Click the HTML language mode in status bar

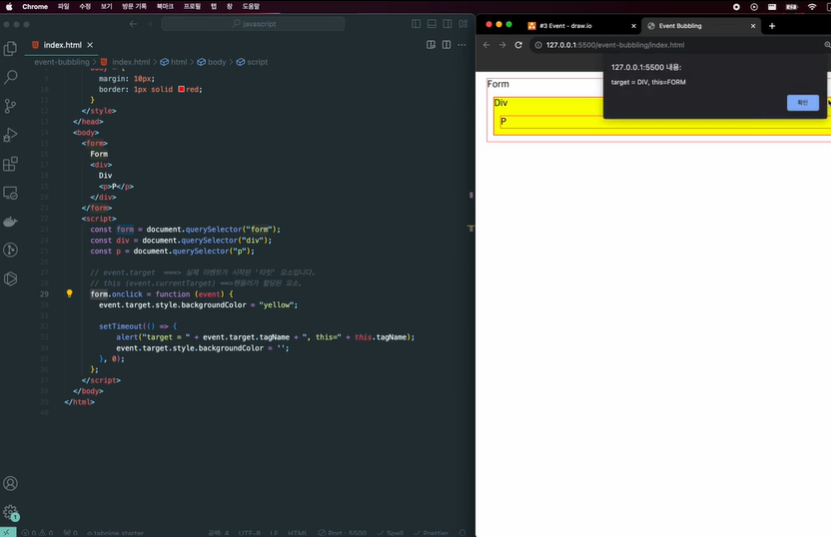pyautogui.click(x=297, y=533)
